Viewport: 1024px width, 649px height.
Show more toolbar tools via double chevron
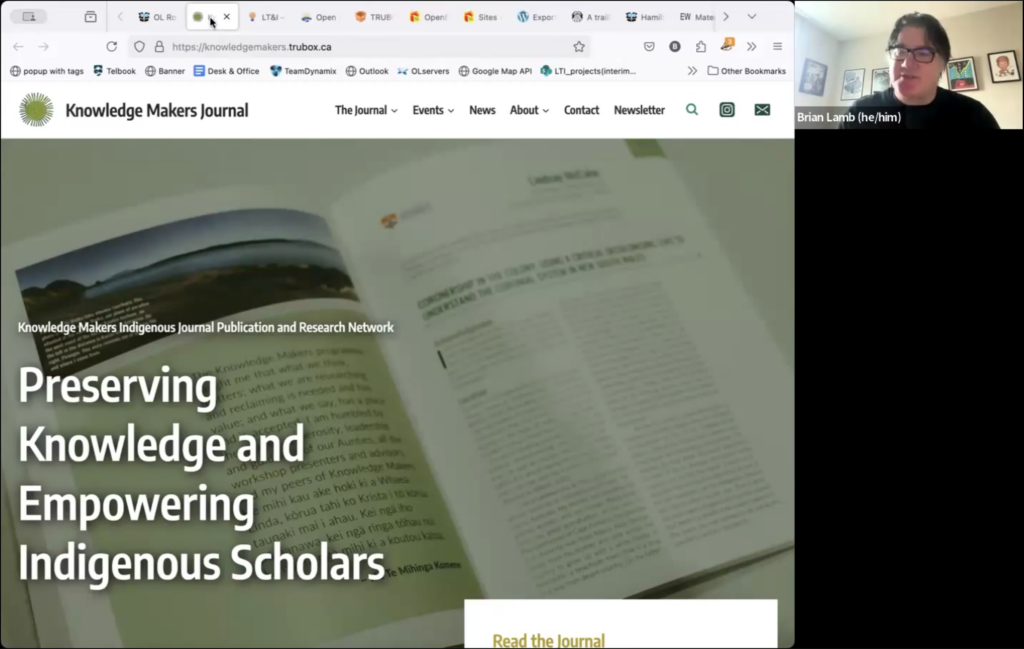click(752, 46)
